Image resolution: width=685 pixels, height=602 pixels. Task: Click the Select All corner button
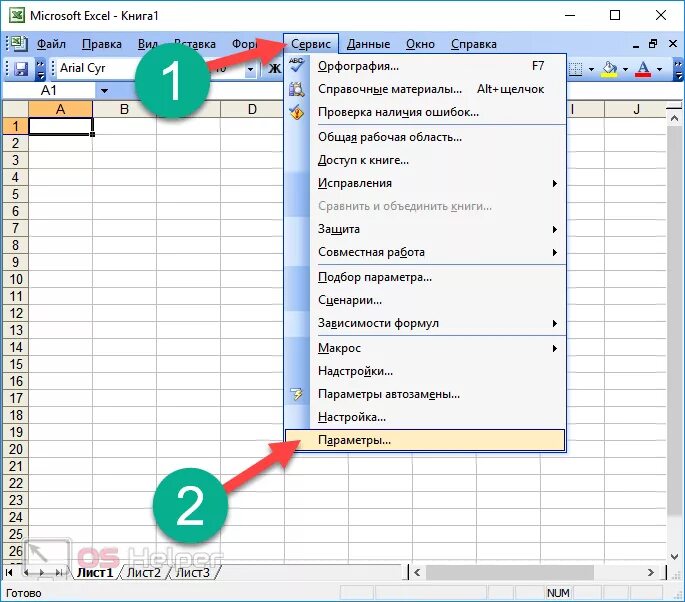click(16, 109)
